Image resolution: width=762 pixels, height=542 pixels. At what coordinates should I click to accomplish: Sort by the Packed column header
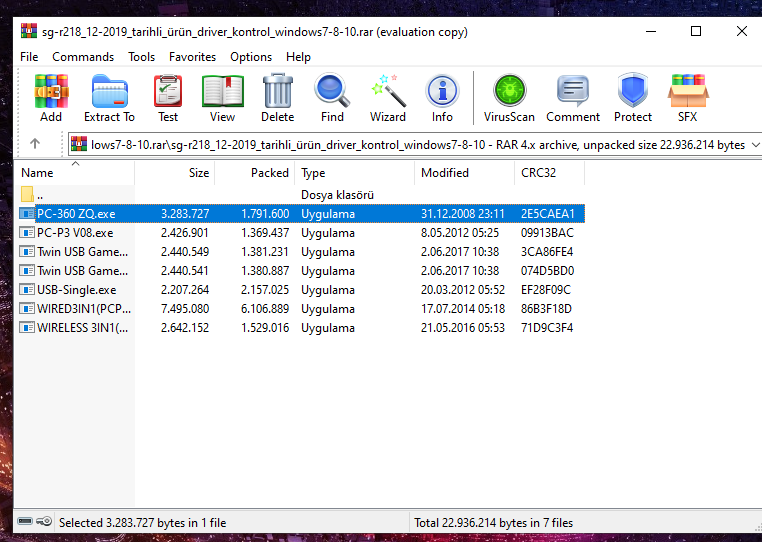(x=255, y=173)
